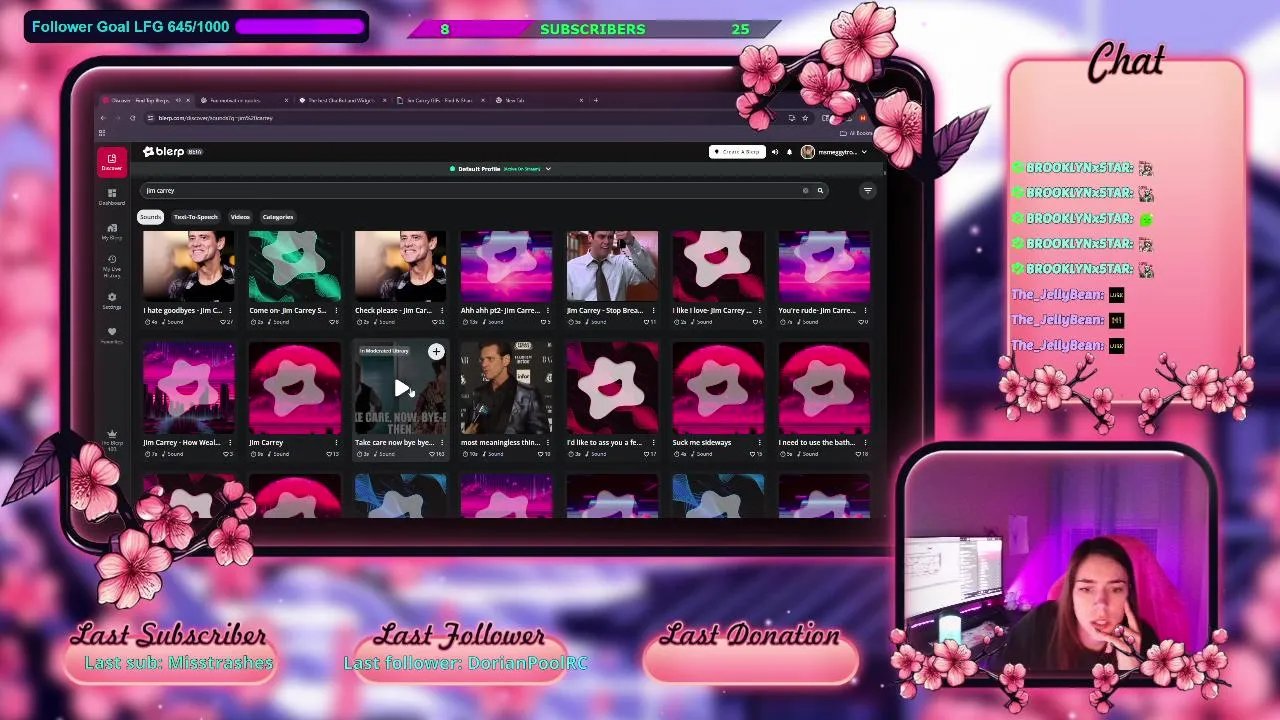Open Settings gear in Blerp sidebar
The width and height of the screenshot is (1280, 720).
pyautogui.click(x=112, y=300)
